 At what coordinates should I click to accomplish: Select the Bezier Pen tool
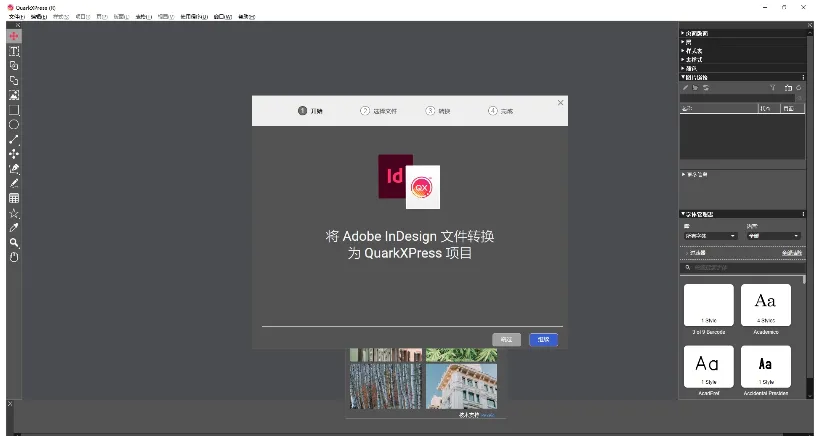tap(14, 169)
